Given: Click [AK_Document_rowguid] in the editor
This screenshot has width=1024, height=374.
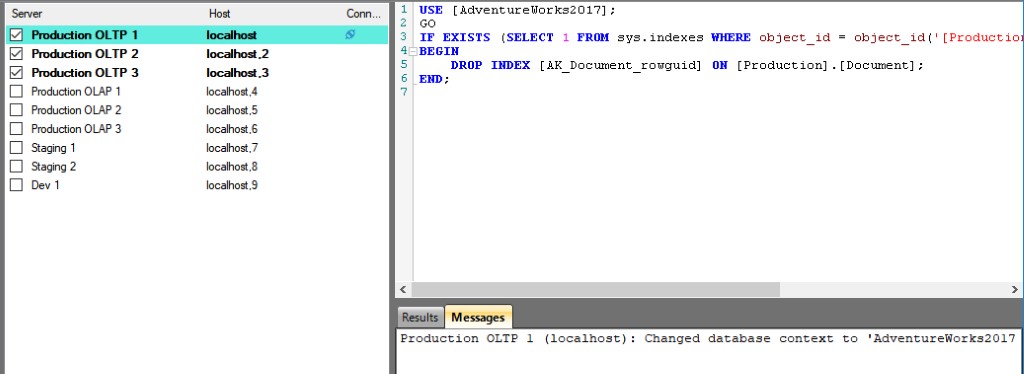Looking at the screenshot, I should tap(620, 65).
